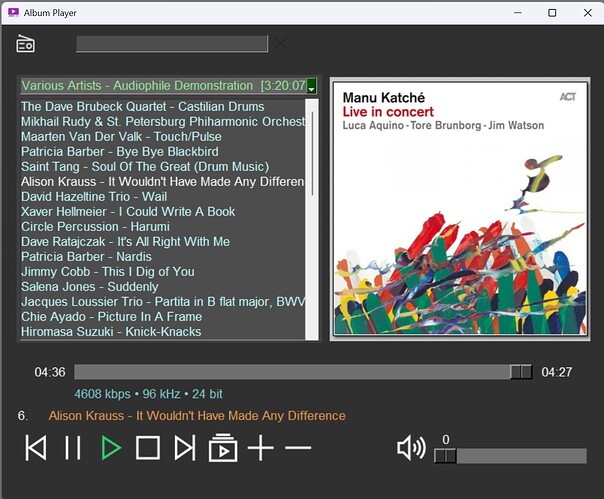Open the playlist queue icon
604x499 pixels.
pyautogui.click(x=223, y=448)
